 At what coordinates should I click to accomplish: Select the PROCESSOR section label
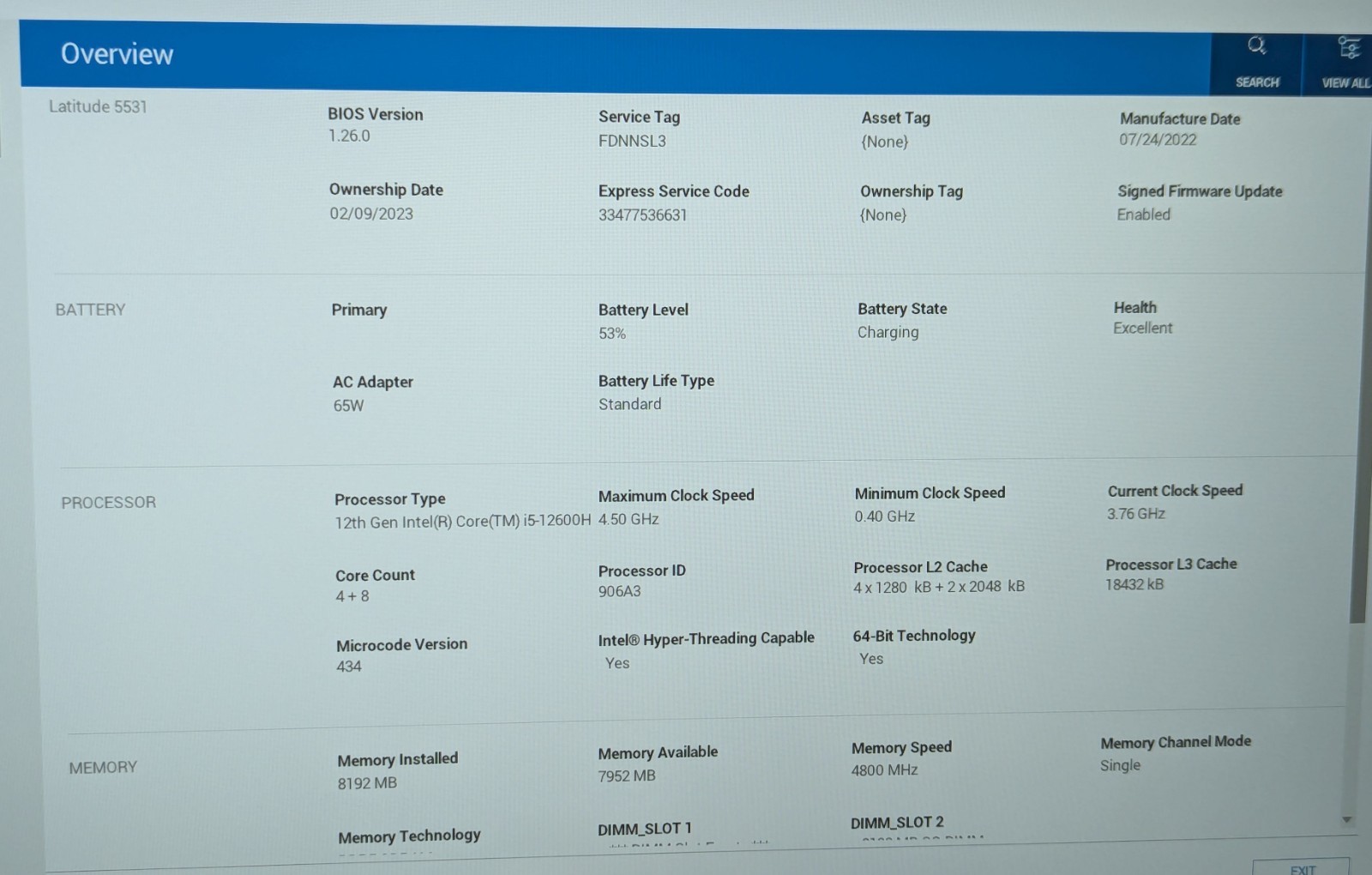pyautogui.click(x=108, y=503)
